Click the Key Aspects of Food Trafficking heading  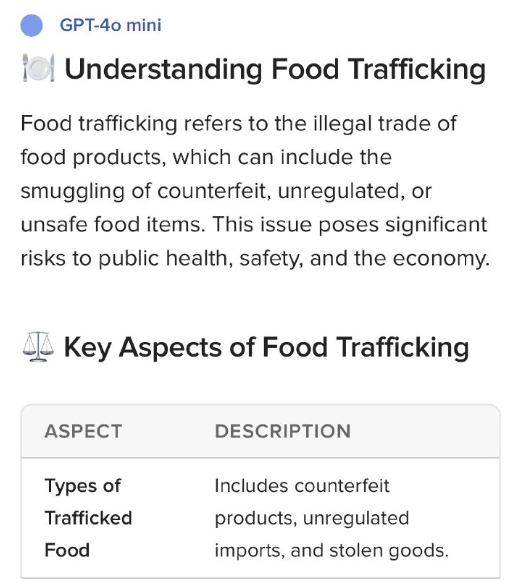pyautogui.click(x=266, y=348)
